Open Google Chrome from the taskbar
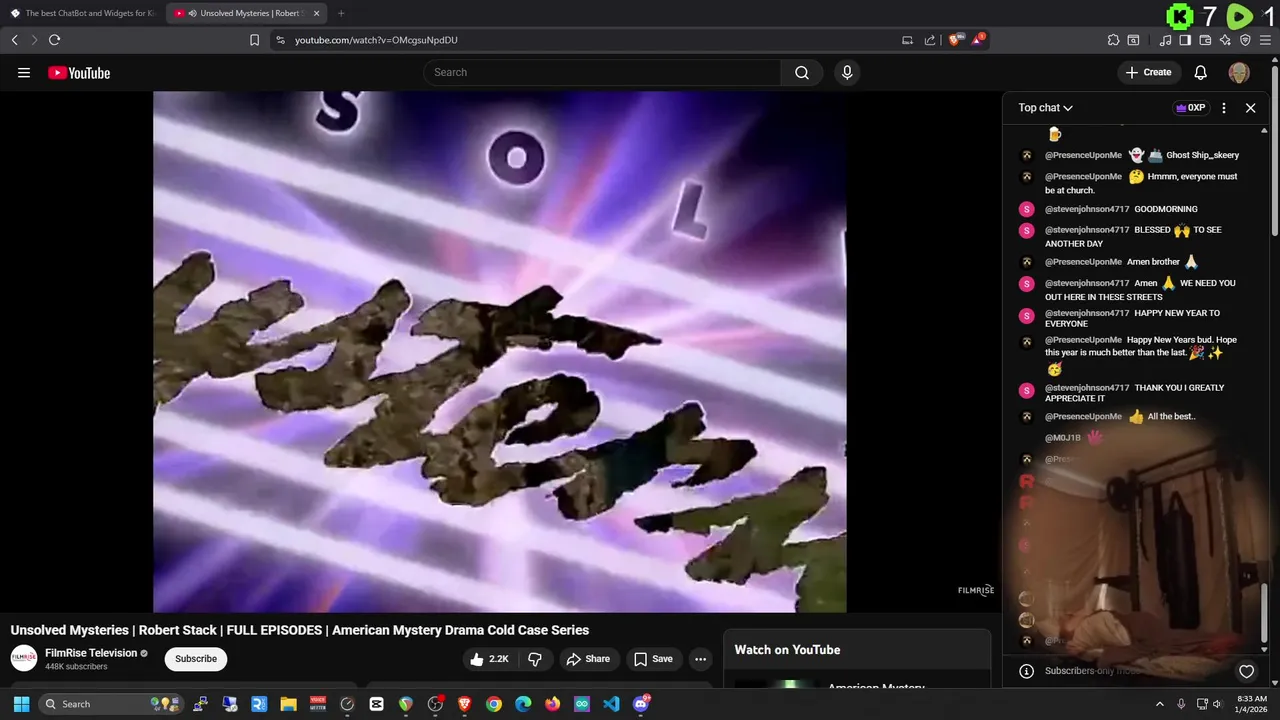The width and height of the screenshot is (1280, 720). pos(494,704)
